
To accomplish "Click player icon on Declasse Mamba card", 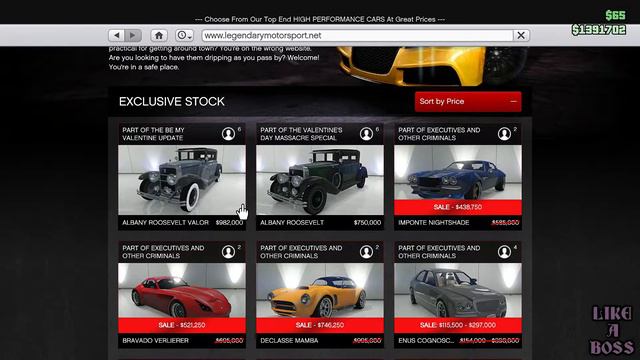I will click(x=366, y=252).
